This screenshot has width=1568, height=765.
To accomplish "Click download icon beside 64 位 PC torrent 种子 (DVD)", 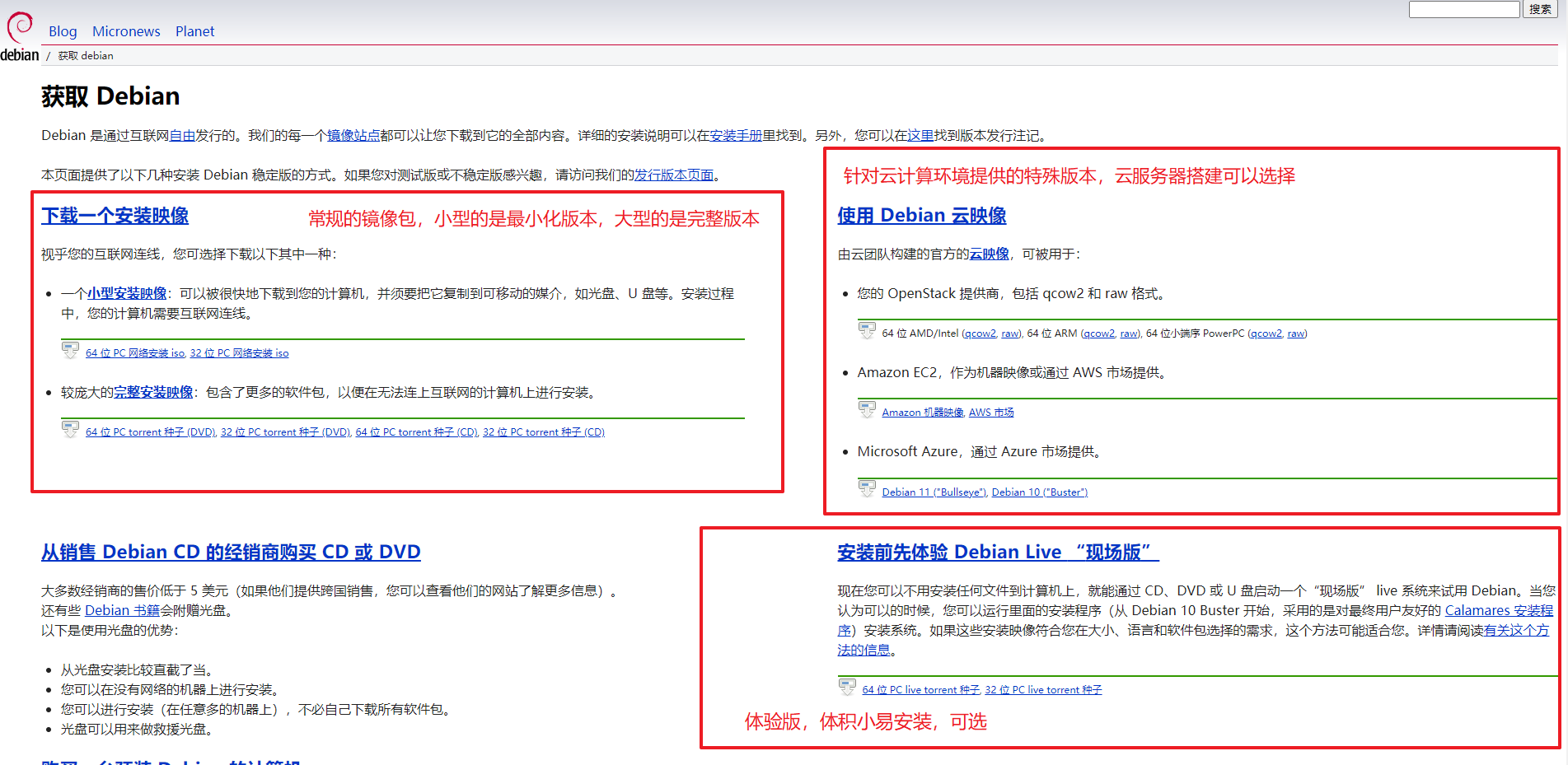I will click(70, 429).
